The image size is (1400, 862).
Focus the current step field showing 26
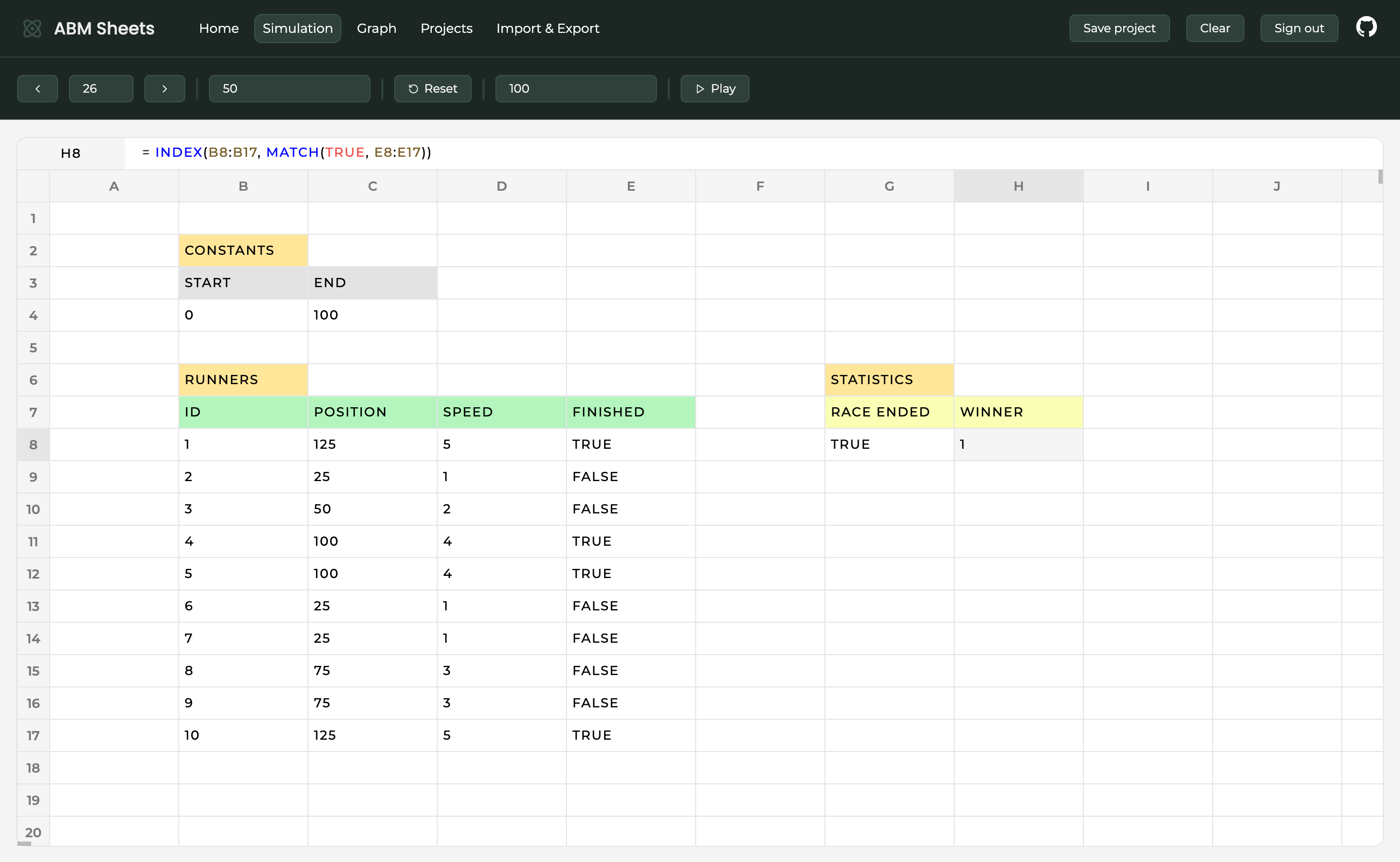click(x=101, y=89)
